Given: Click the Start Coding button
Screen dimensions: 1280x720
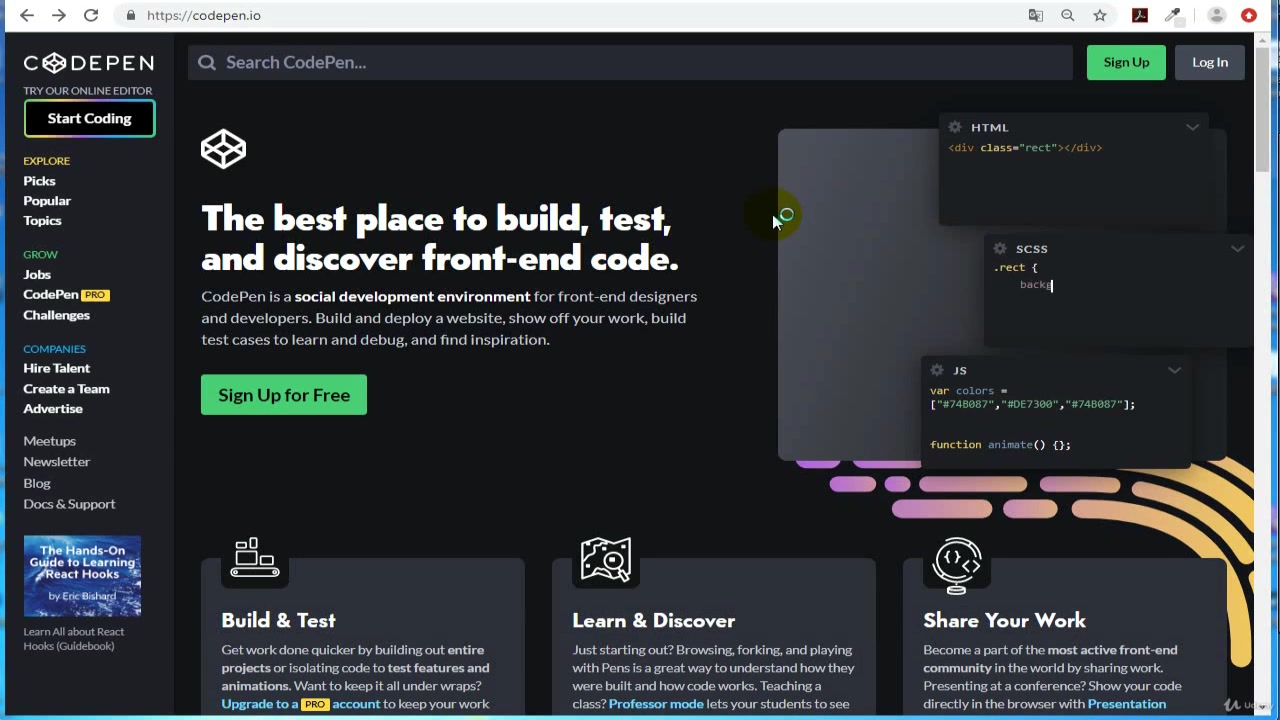Looking at the screenshot, I should [89, 118].
